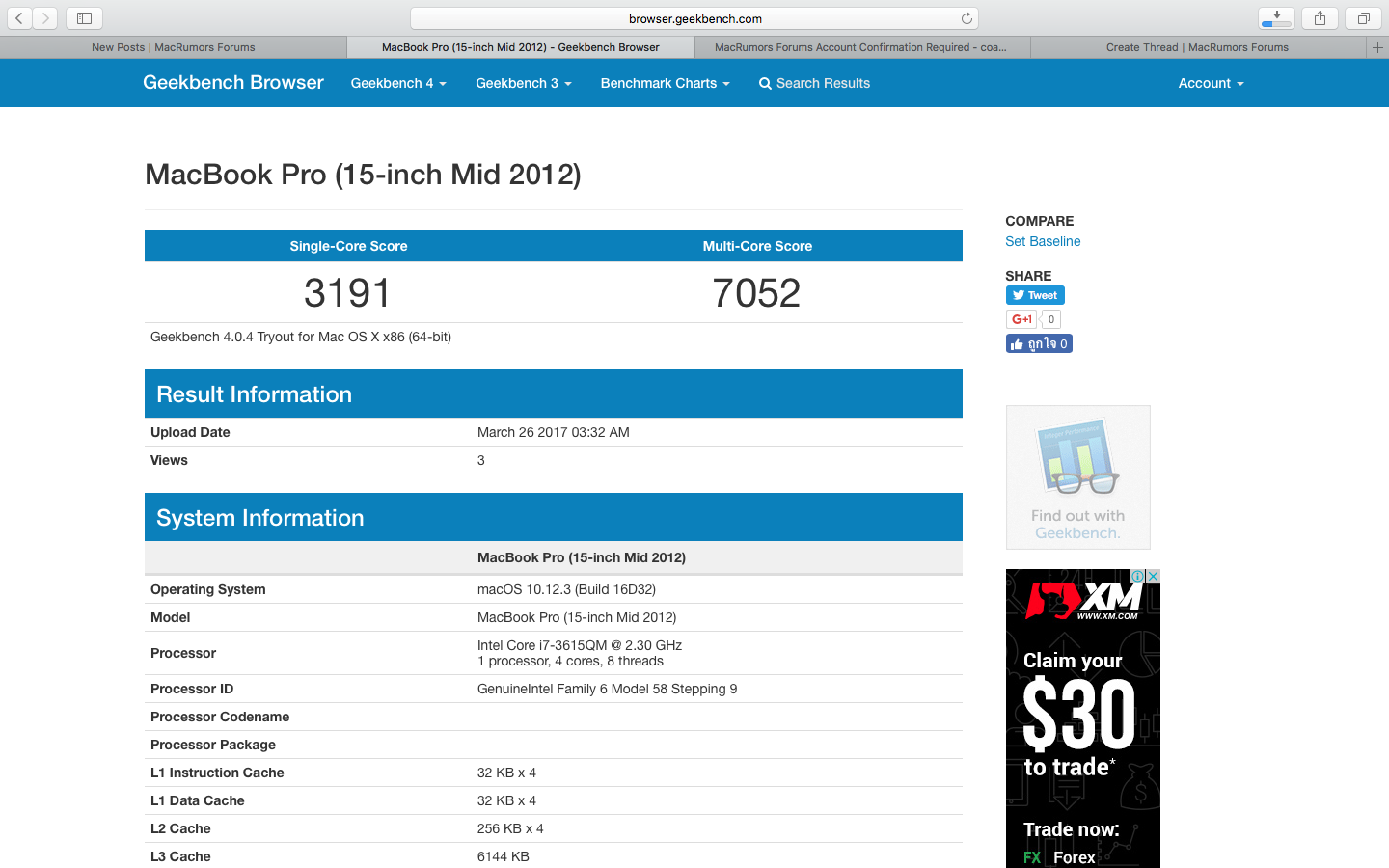Click the L3 Cache 6144 KB value
This screenshot has height=868, width=1389.
tap(503, 856)
